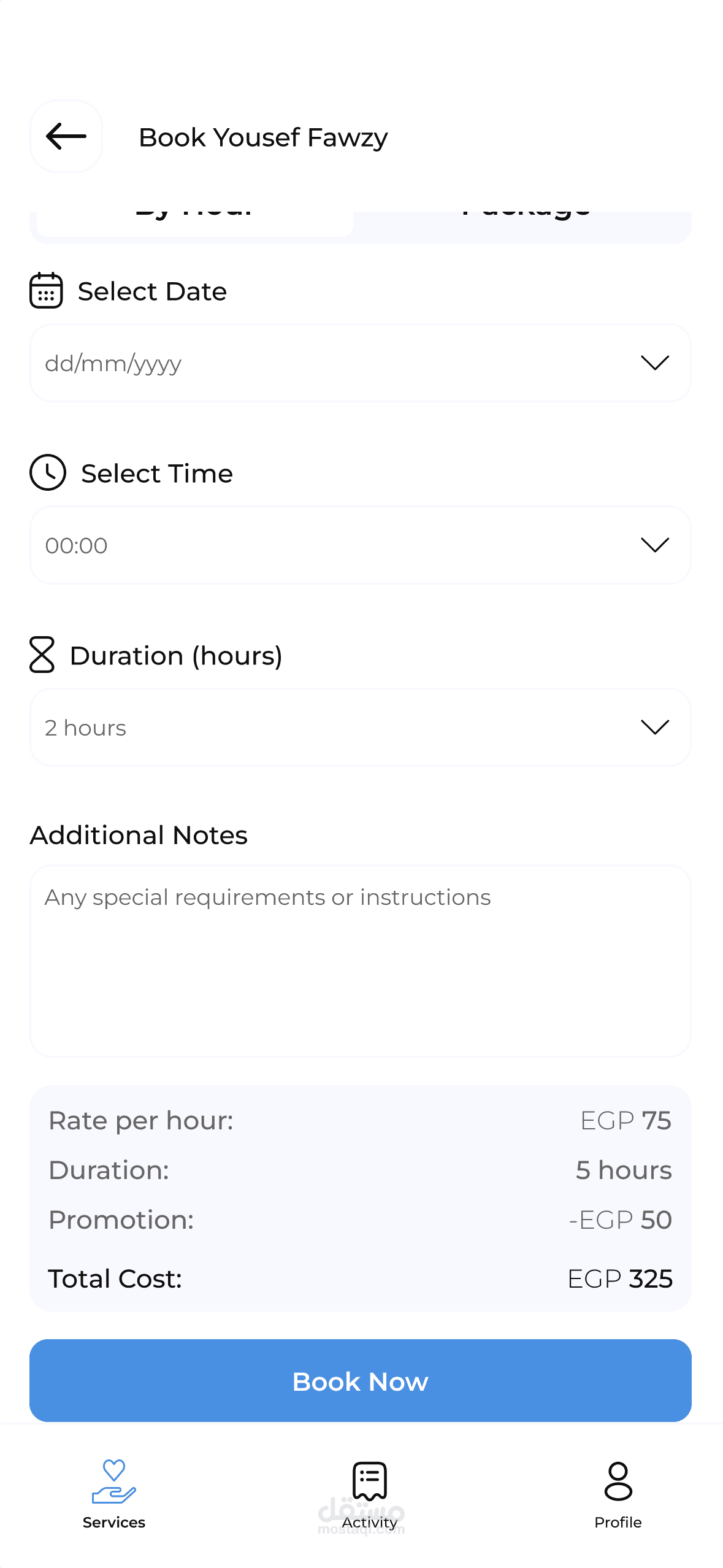Tap the Total Cost EGP 325 row

pos(360,1279)
